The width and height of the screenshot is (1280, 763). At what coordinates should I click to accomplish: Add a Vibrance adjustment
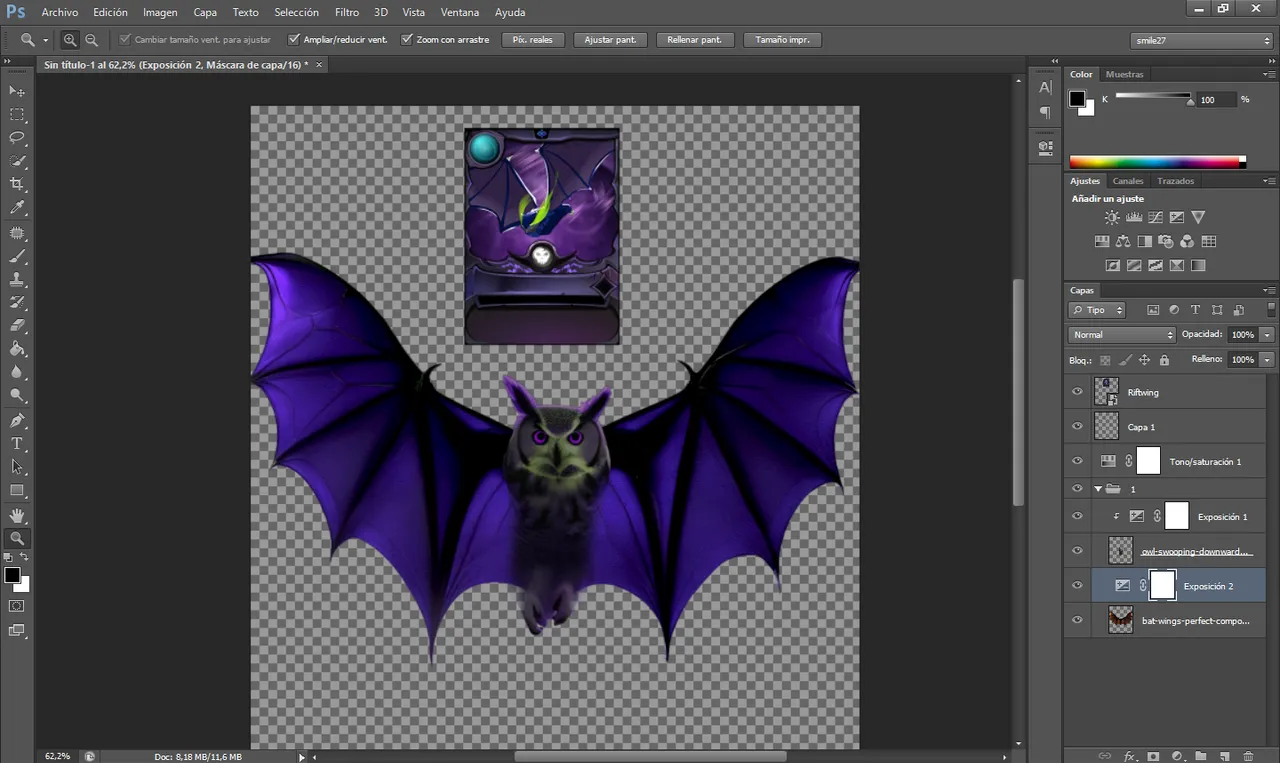1198,217
